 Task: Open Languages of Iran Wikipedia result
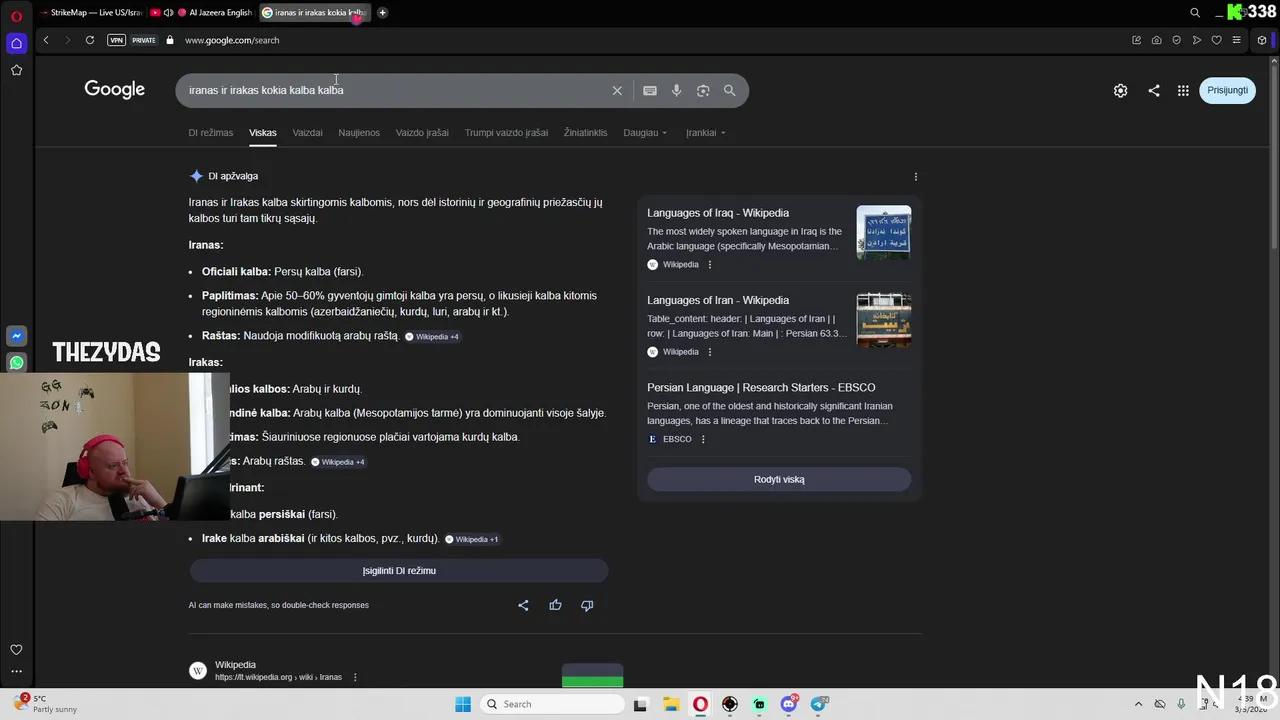pyautogui.click(x=718, y=300)
